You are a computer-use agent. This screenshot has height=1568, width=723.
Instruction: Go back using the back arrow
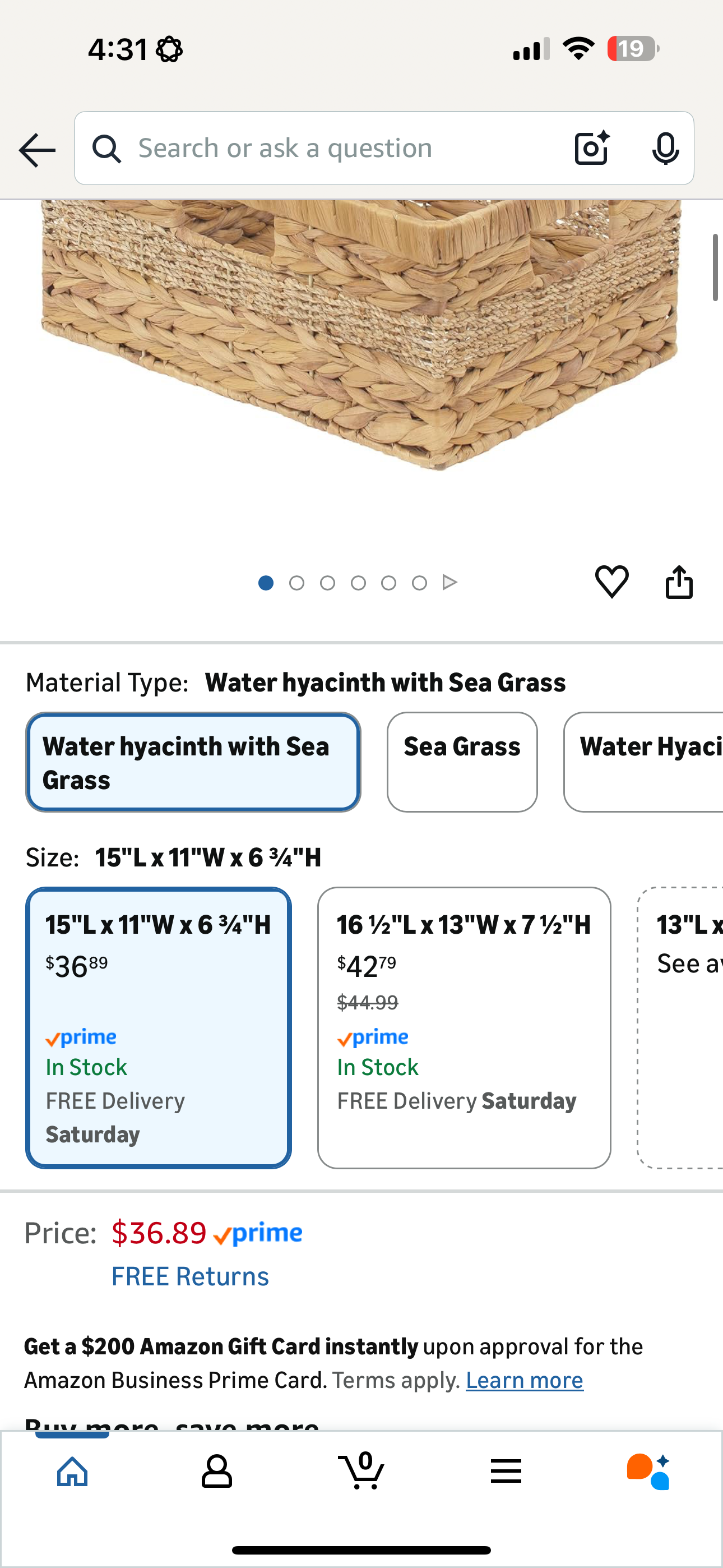click(36, 149)
